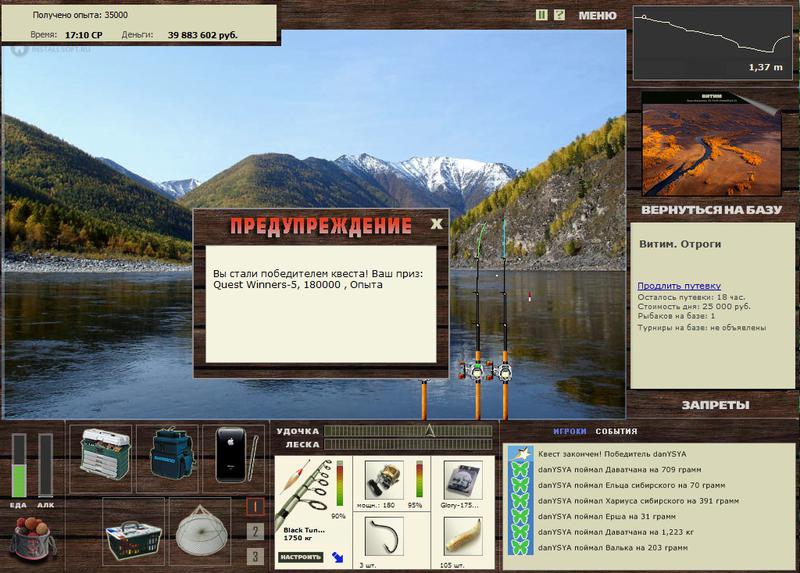The image size is (800, 573).
Task: Open help with the question mark icon
Action: coord(559,15)
